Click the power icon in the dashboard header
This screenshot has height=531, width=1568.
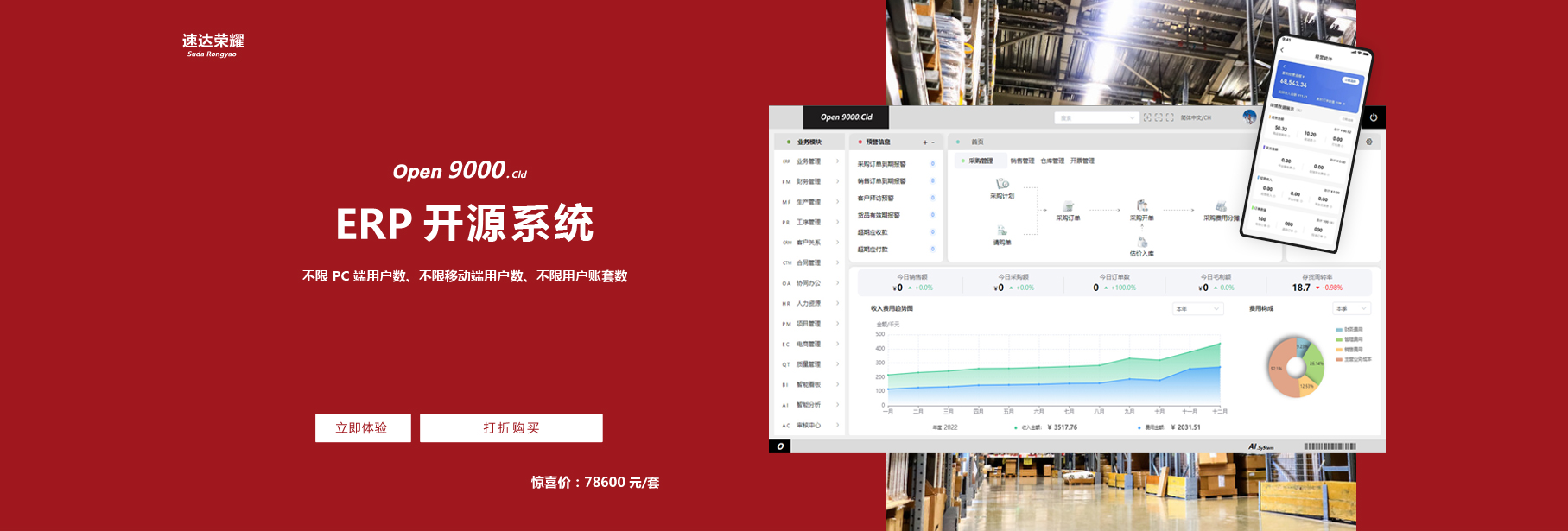click(1373, 117)
